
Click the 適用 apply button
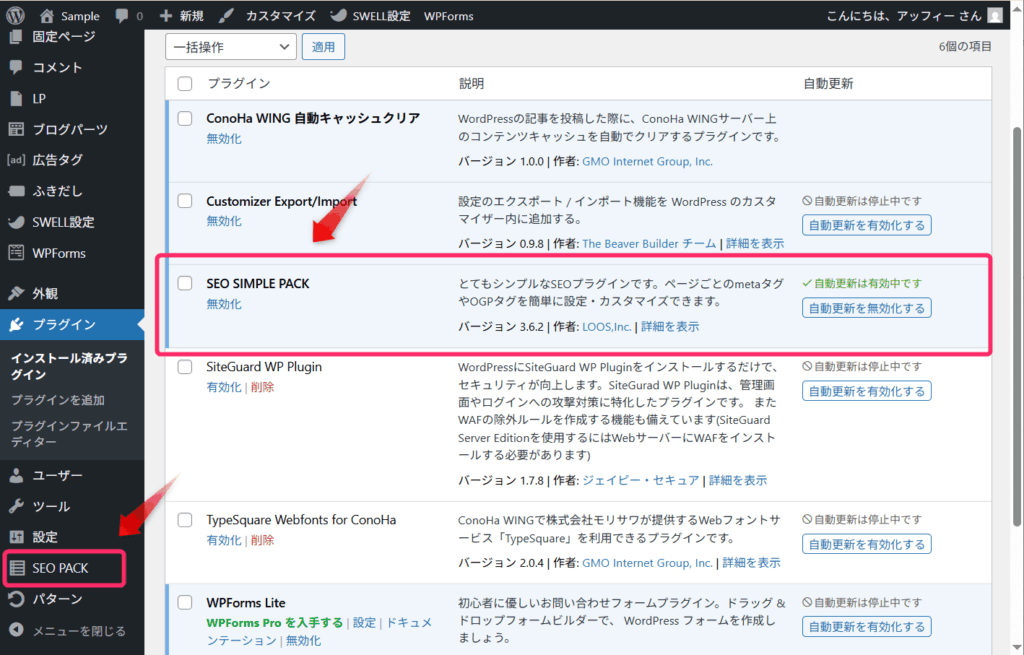pos(323,47)
